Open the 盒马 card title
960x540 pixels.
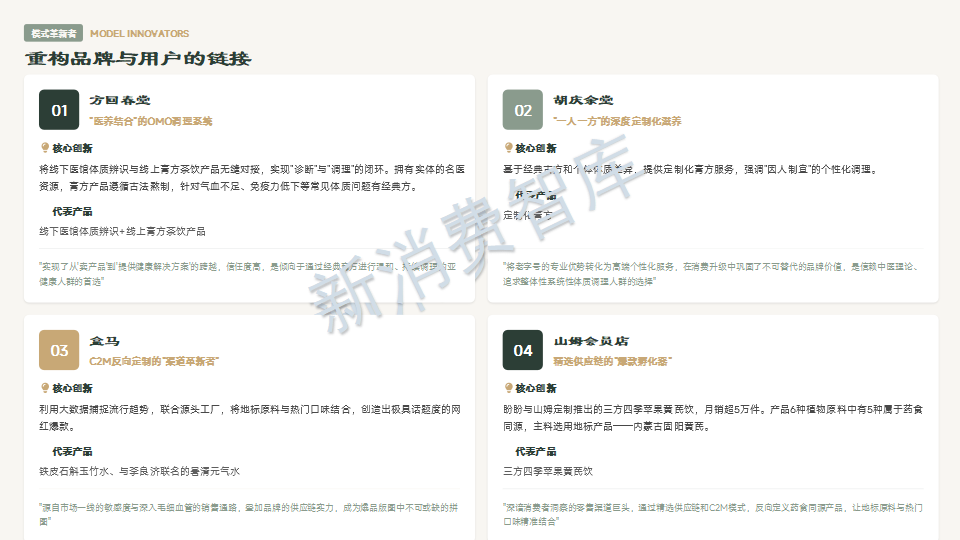click(104, 341)
